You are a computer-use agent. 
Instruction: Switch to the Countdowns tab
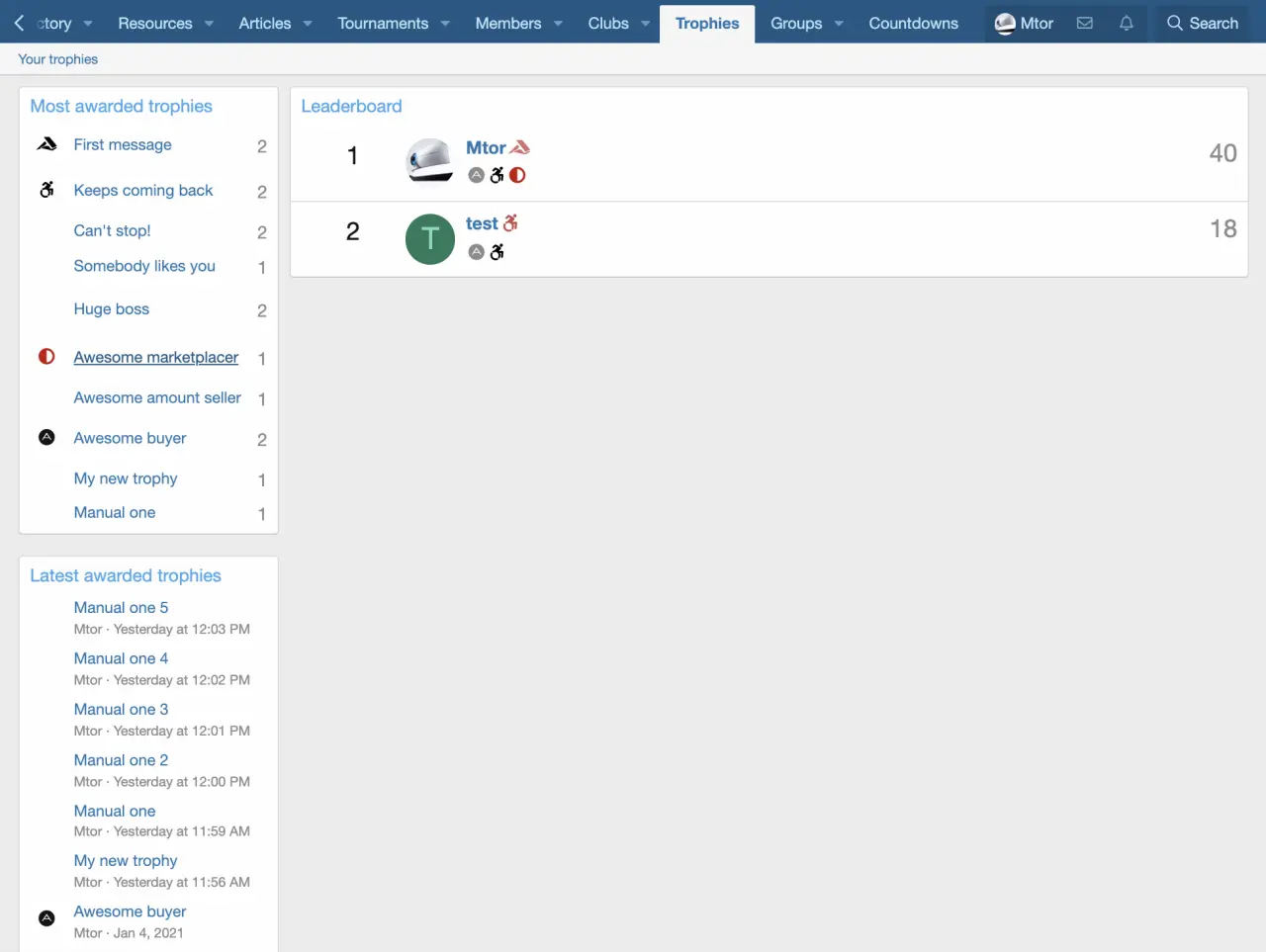[x=913, y=23]
